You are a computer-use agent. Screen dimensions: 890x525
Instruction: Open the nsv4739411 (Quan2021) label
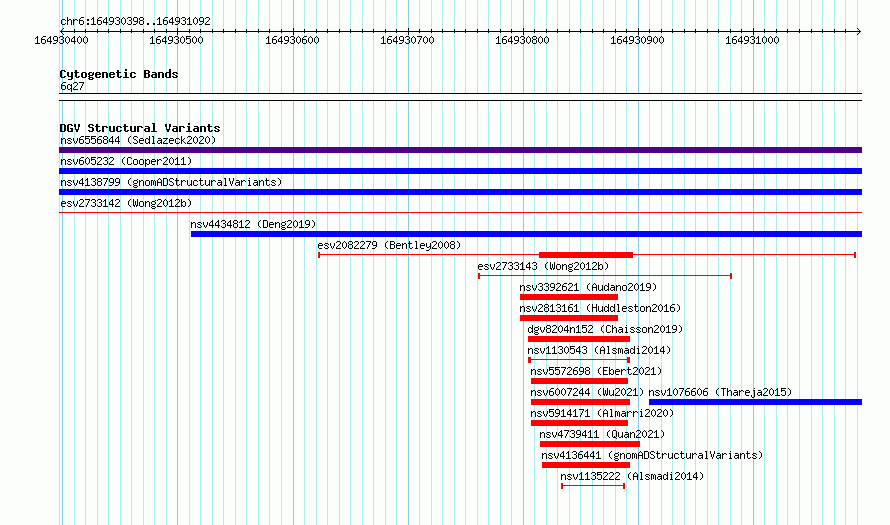(x=602, y=434)
